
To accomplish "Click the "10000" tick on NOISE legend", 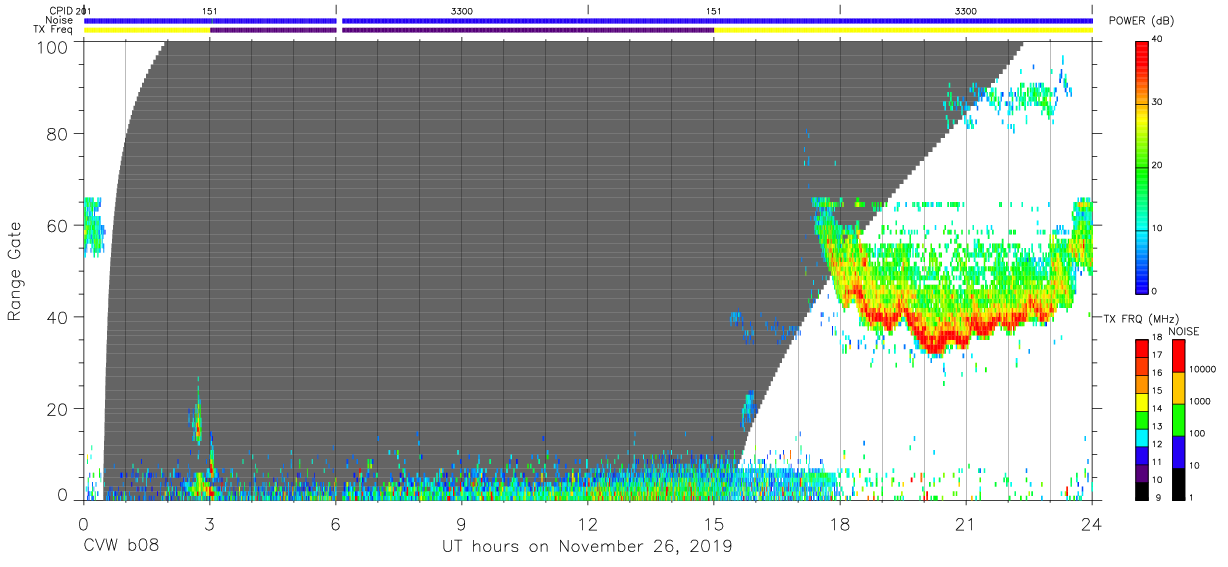I will (1203, 370).
